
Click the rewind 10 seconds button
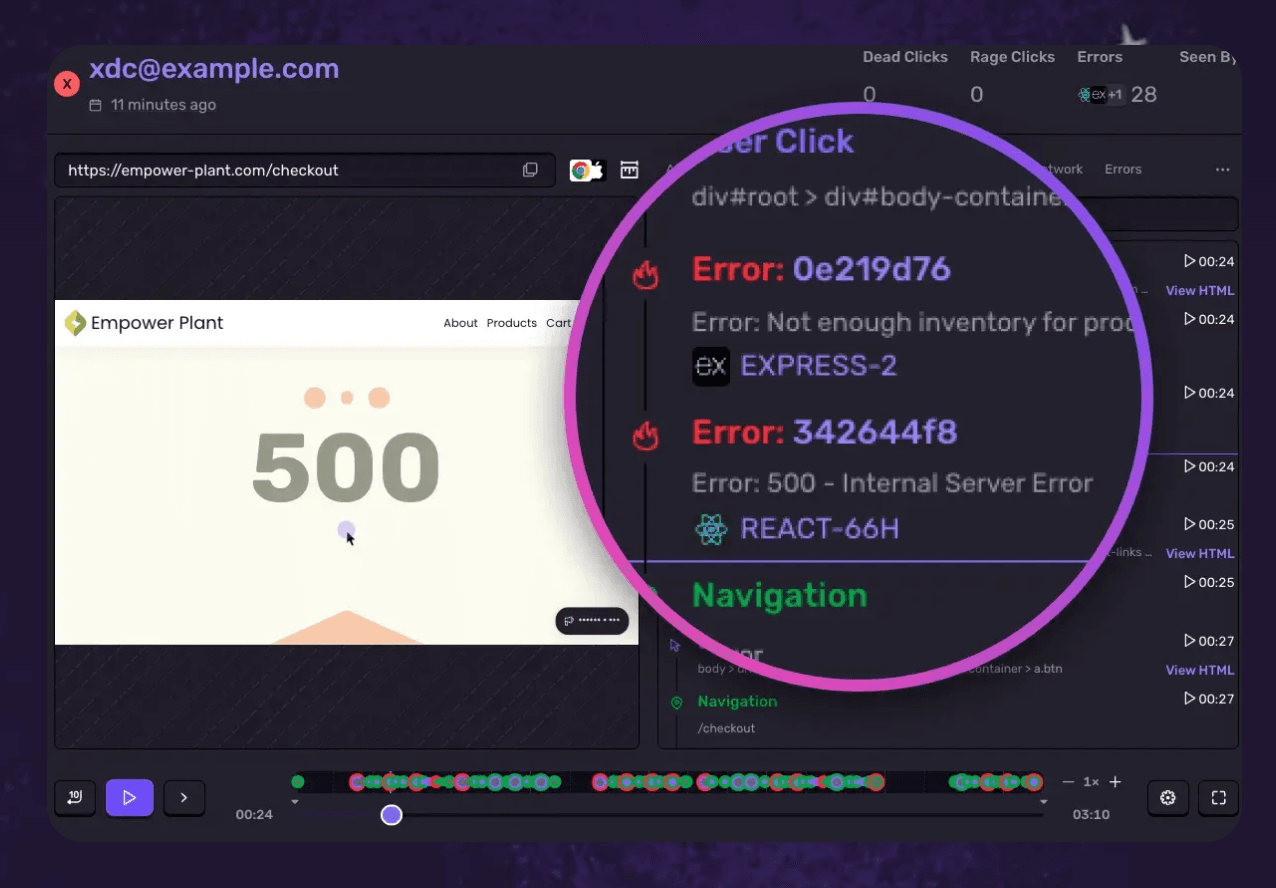(74, 797)
